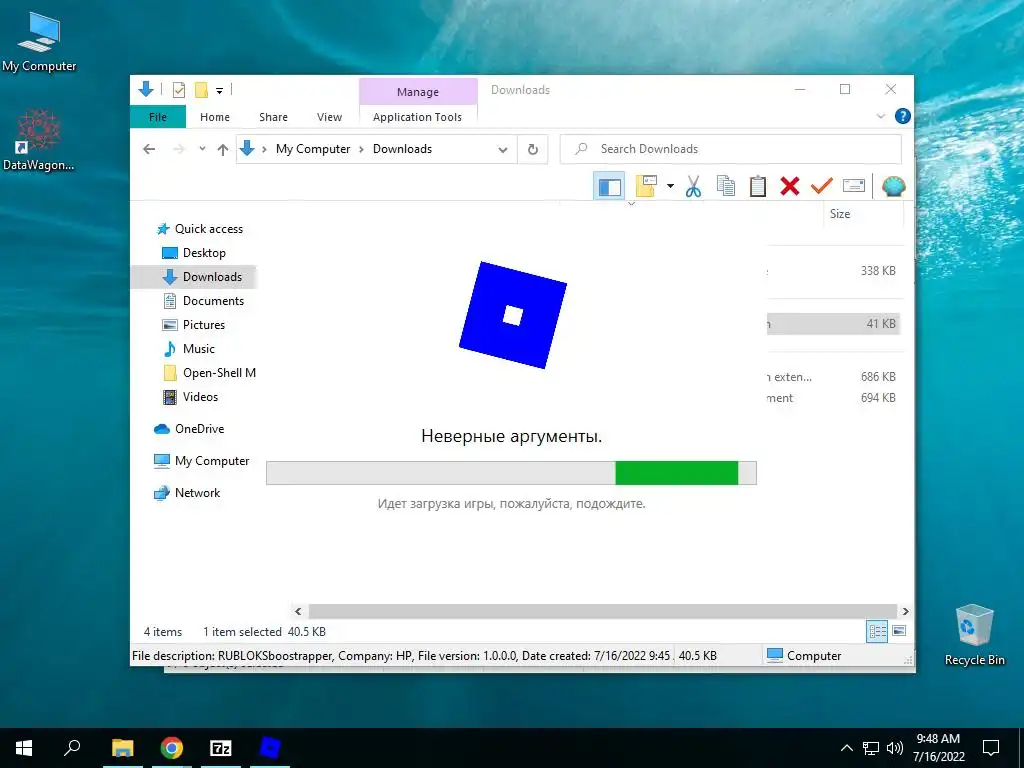Open the Share ribbon tab
Screen dimensions: 1024x768
pos(273,117)
